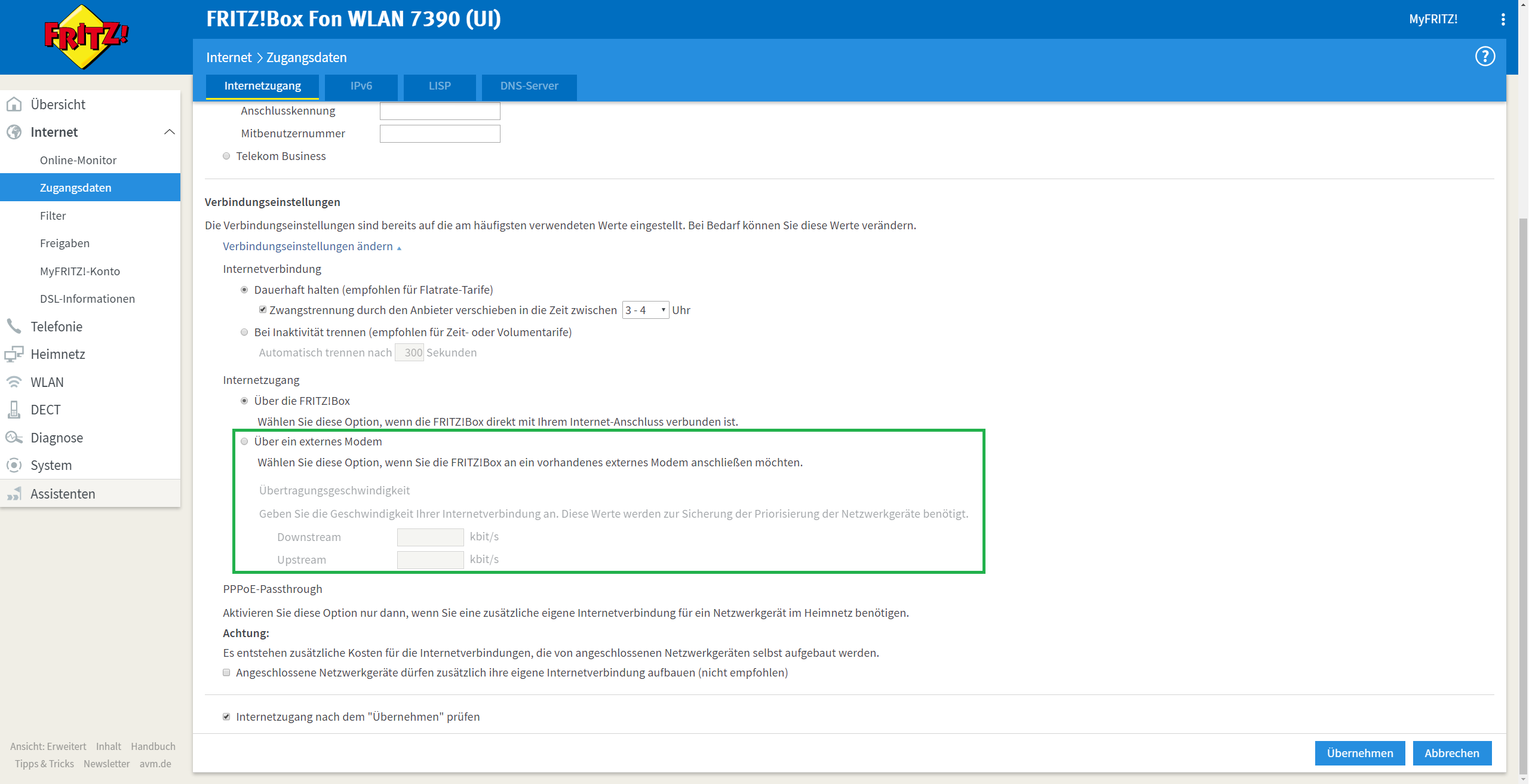This screenshot has height=784, width=1529.
Task: Enable PPPoE passthrough 'Angeschlossene Netzwerkgeräte' checkbox
Action: click(x=226, y=673)
